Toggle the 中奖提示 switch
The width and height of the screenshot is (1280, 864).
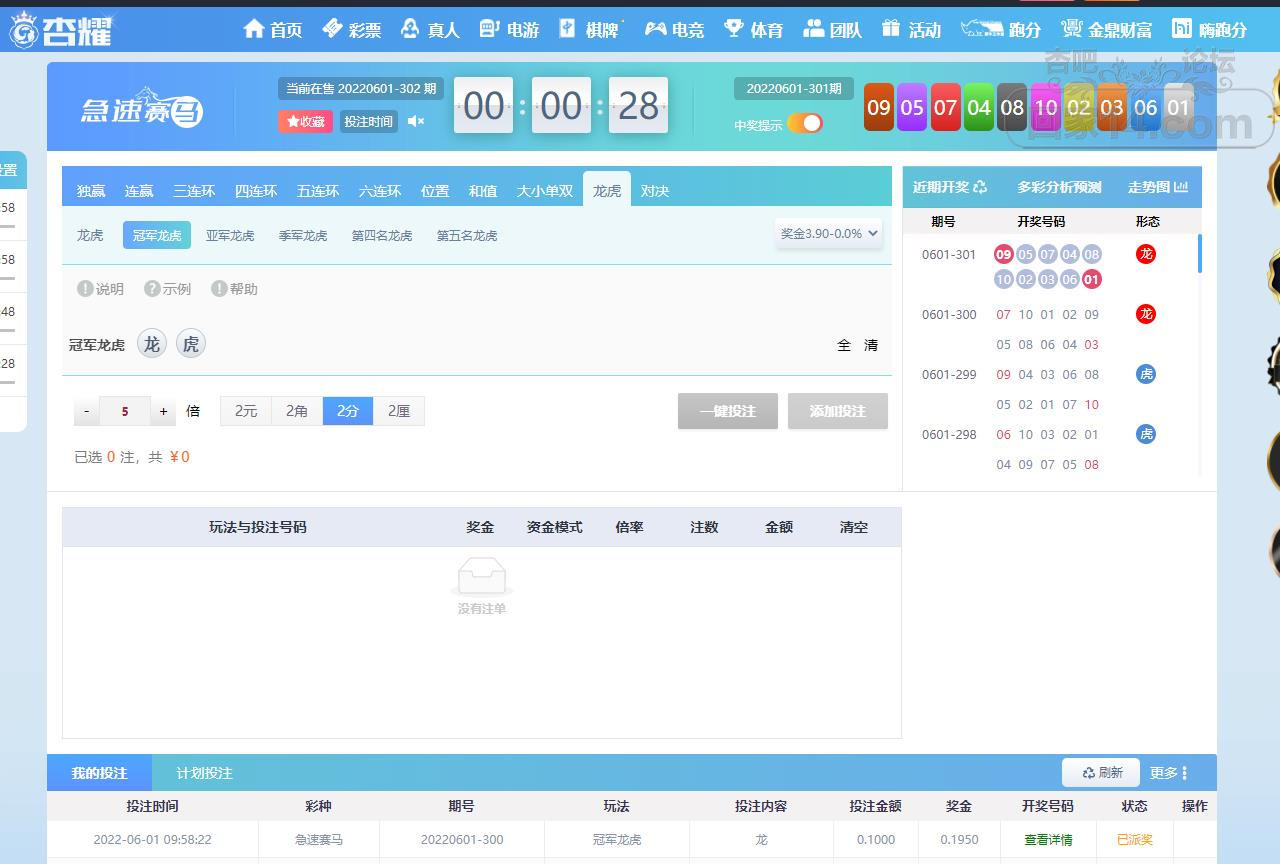804,123
